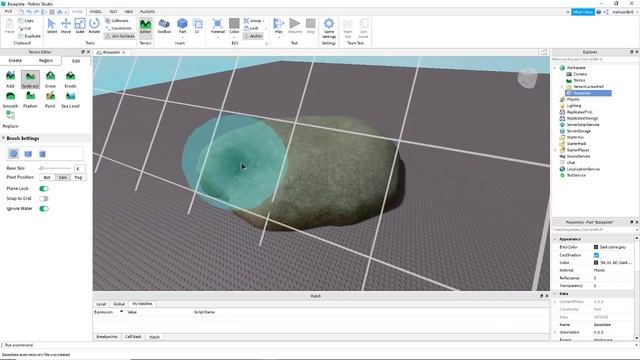Select the sphere brush shape
Screen dimensions: 640x360
pyautogui.click(x=14, y=154)
